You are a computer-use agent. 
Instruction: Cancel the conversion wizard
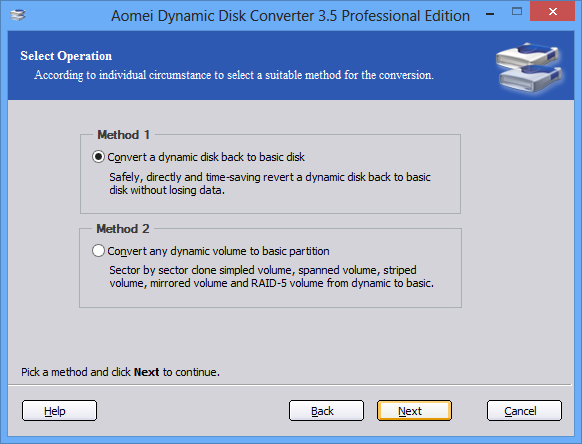click(524, 411)
